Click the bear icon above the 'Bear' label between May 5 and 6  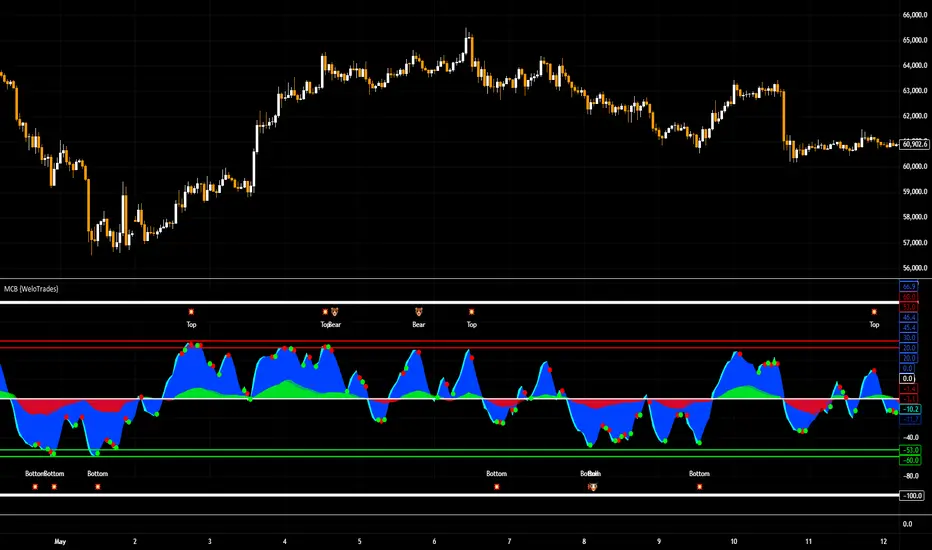click(419, 312)
